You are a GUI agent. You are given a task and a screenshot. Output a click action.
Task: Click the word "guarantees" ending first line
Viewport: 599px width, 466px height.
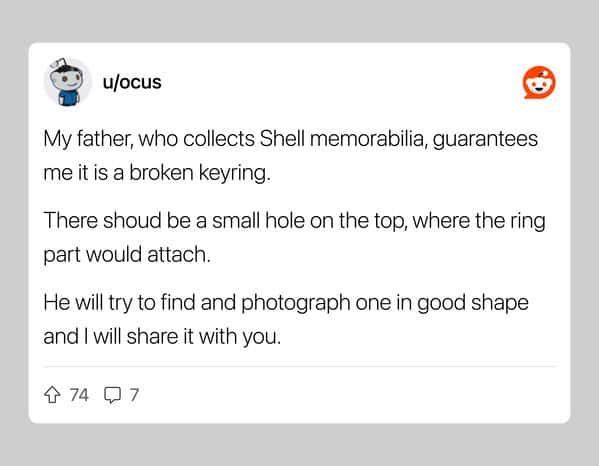(x=485, y=139)
